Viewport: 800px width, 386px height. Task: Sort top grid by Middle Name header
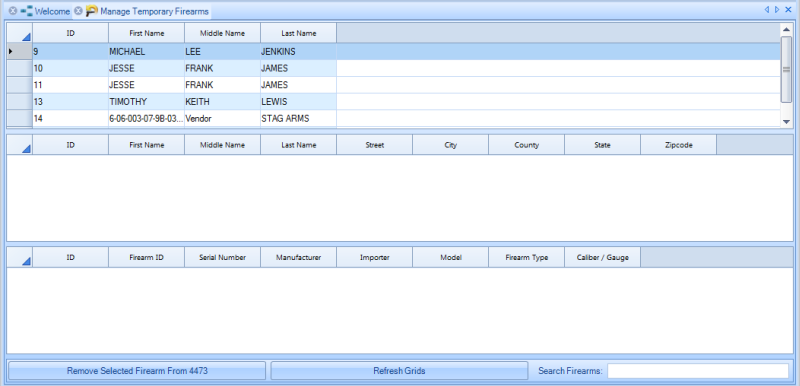click(222, 33)
